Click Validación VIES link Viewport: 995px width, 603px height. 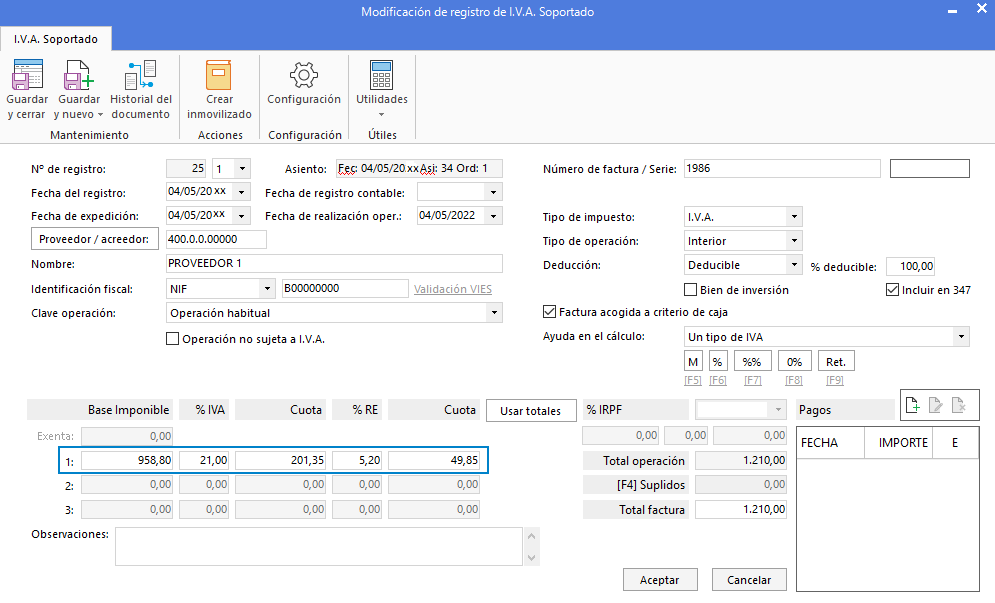point(452,289)
